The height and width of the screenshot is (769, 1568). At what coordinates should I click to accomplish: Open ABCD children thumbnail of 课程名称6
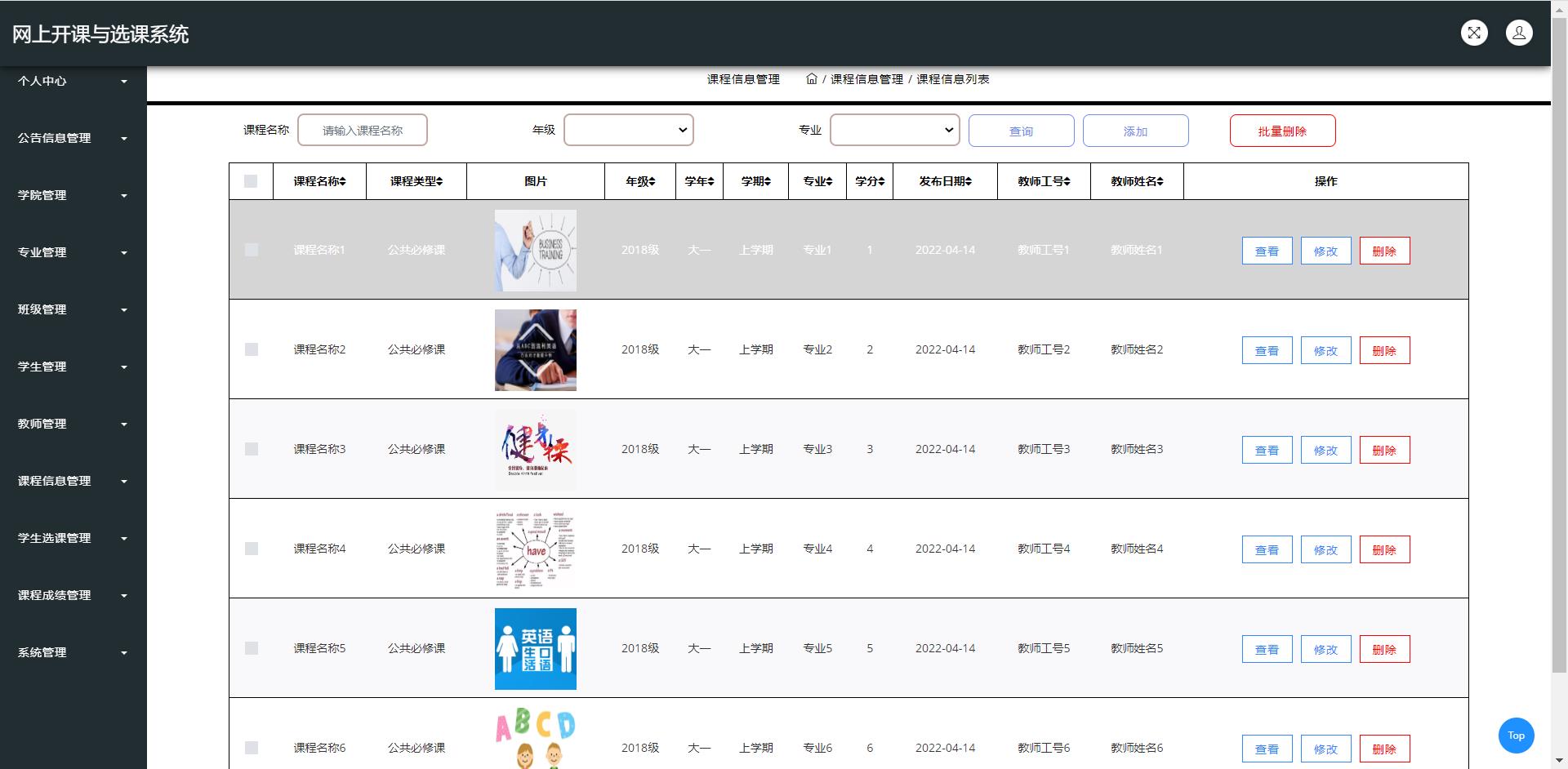(x=536, y=738)
